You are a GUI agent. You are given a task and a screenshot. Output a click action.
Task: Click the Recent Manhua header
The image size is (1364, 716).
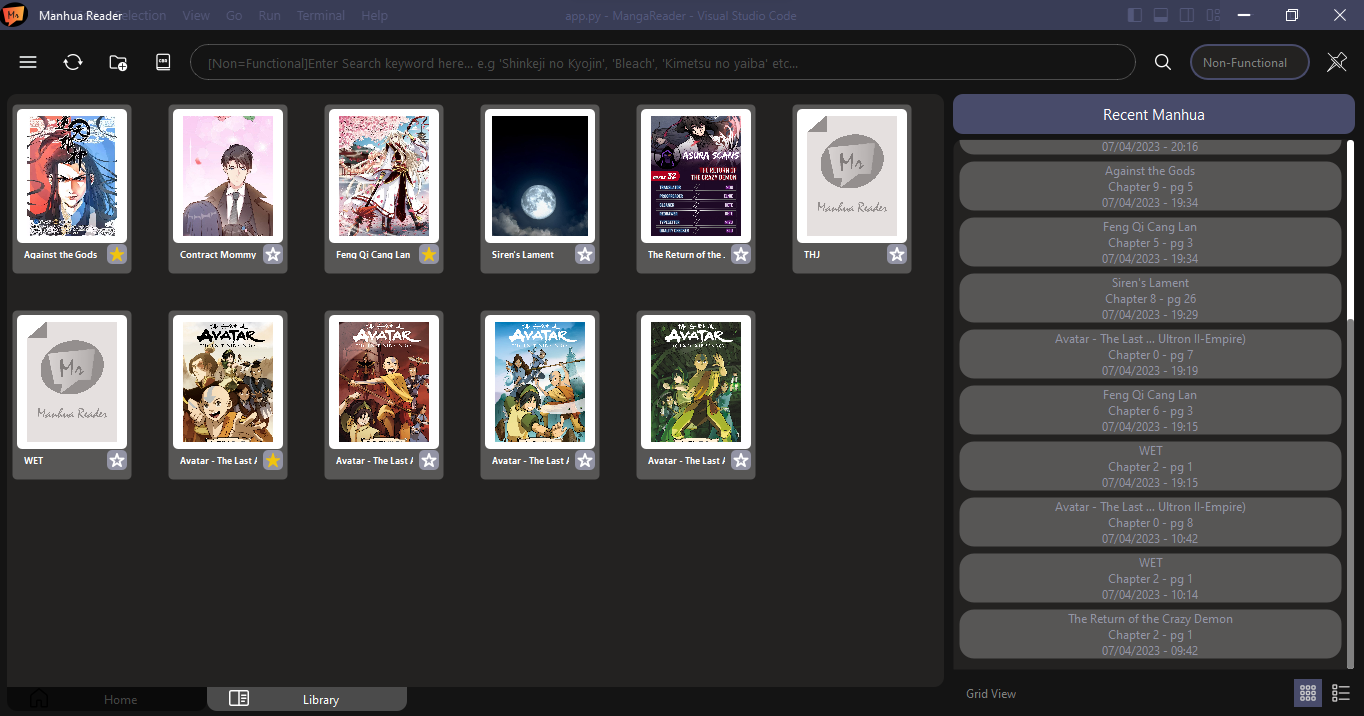click(x=1153, y=114)
